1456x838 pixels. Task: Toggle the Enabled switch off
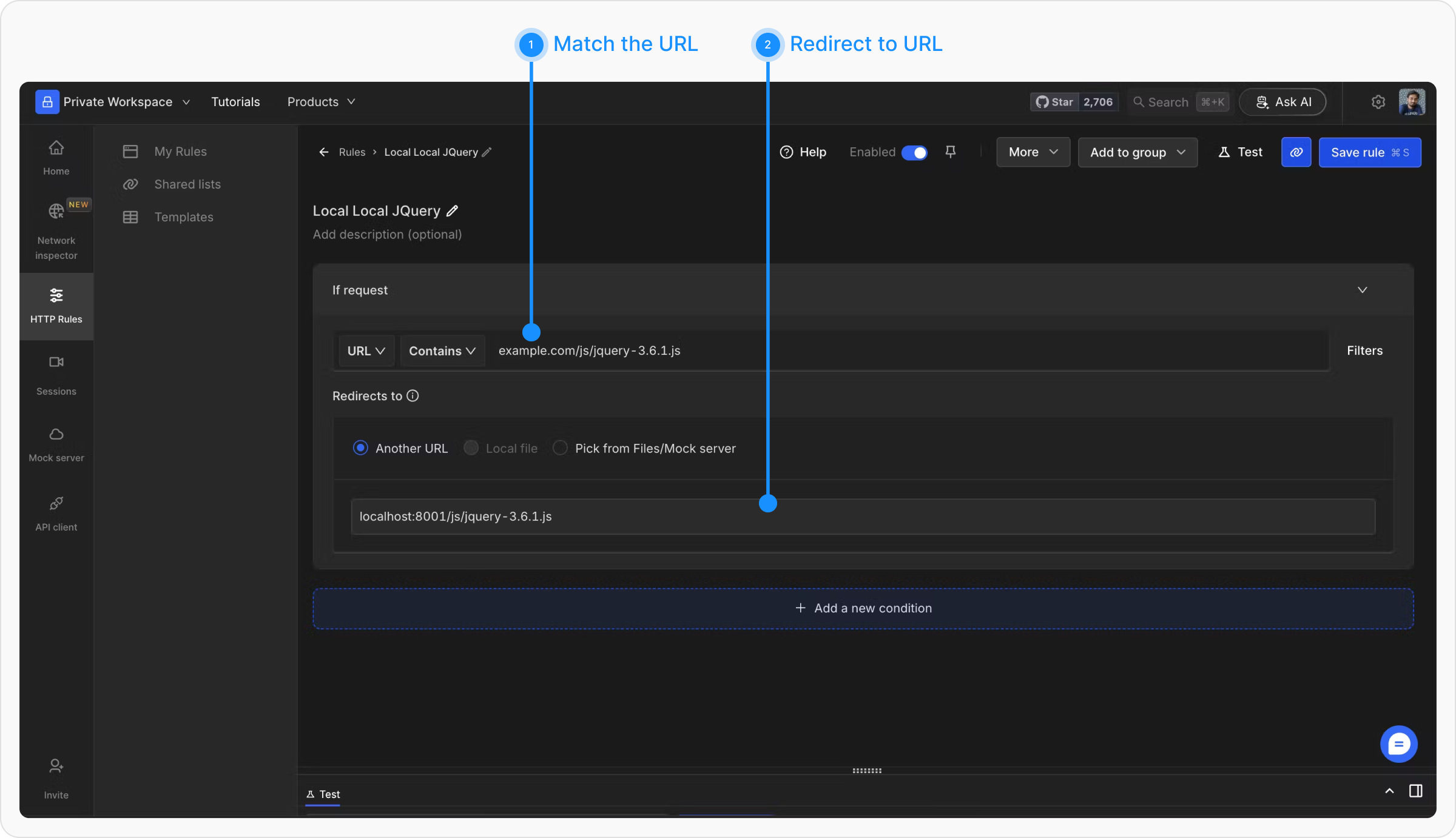click(x=914, y=153)
